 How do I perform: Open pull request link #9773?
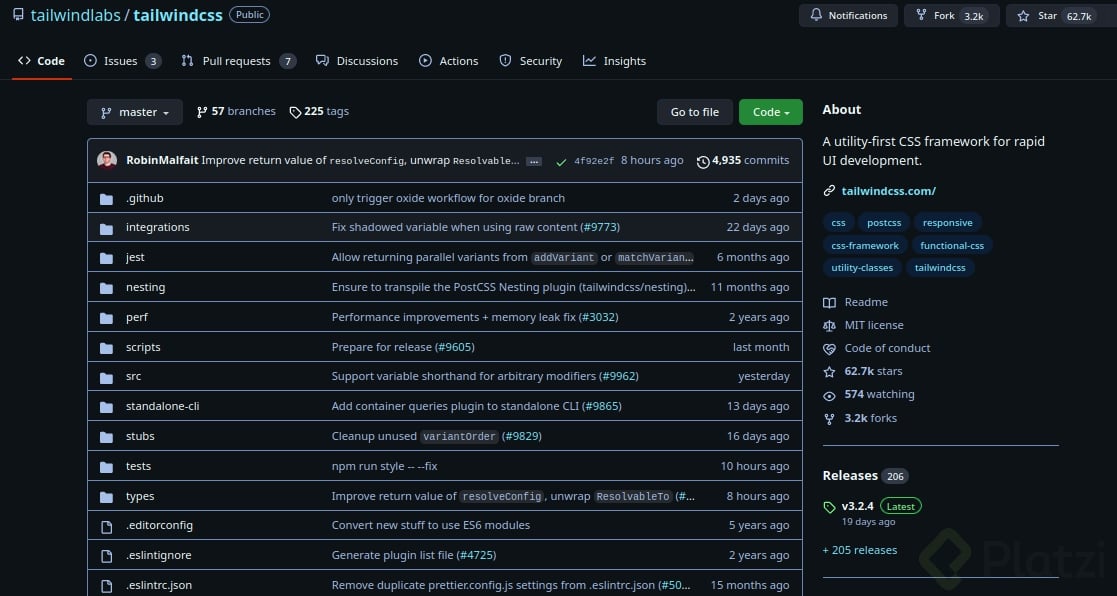pyautogui.click(x=601, y=227)
